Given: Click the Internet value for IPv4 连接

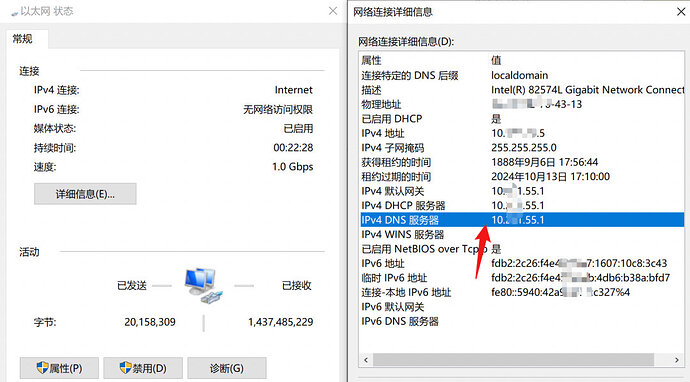Looking at the screenshot, I should pos(294,90).
